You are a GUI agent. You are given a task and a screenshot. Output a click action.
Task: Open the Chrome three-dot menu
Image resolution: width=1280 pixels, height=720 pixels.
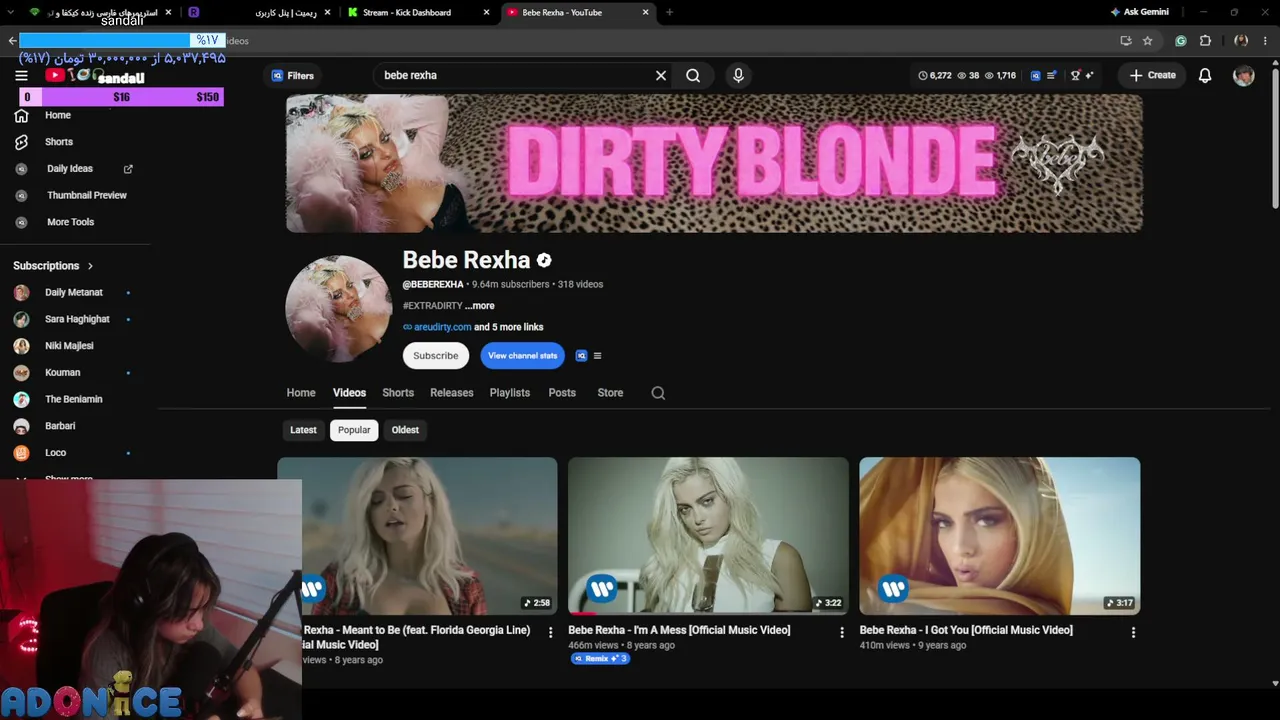point(1265,41)
